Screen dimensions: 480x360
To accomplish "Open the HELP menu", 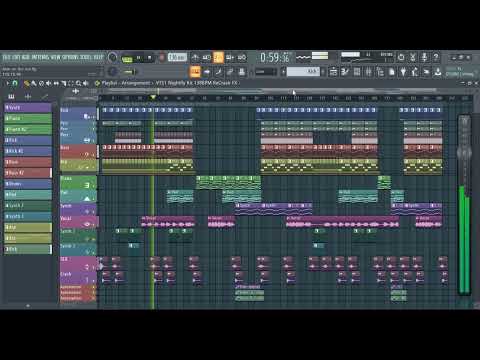I will (x=98, y=57).
